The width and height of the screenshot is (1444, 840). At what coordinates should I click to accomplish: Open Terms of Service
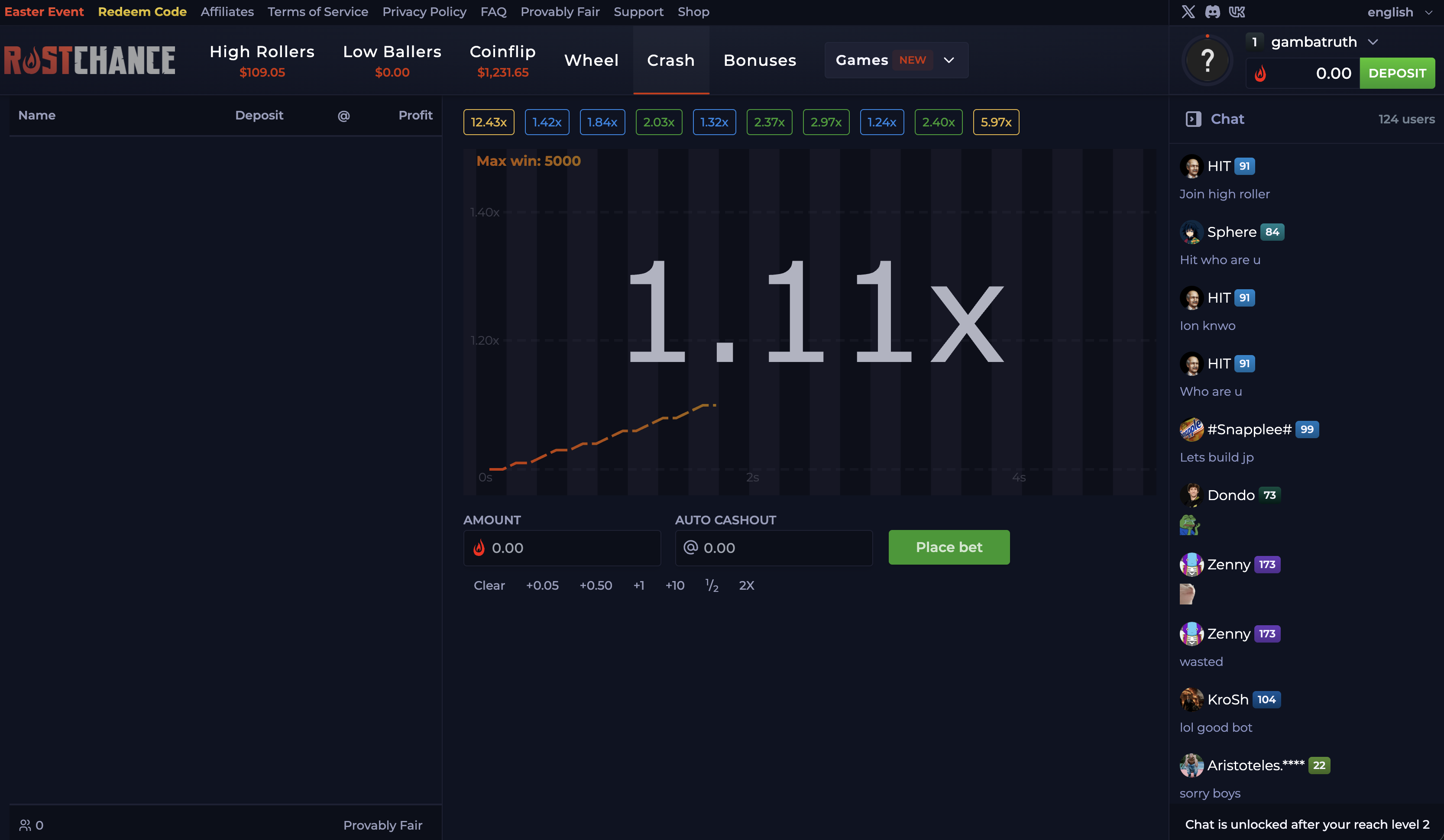[318, 11]
